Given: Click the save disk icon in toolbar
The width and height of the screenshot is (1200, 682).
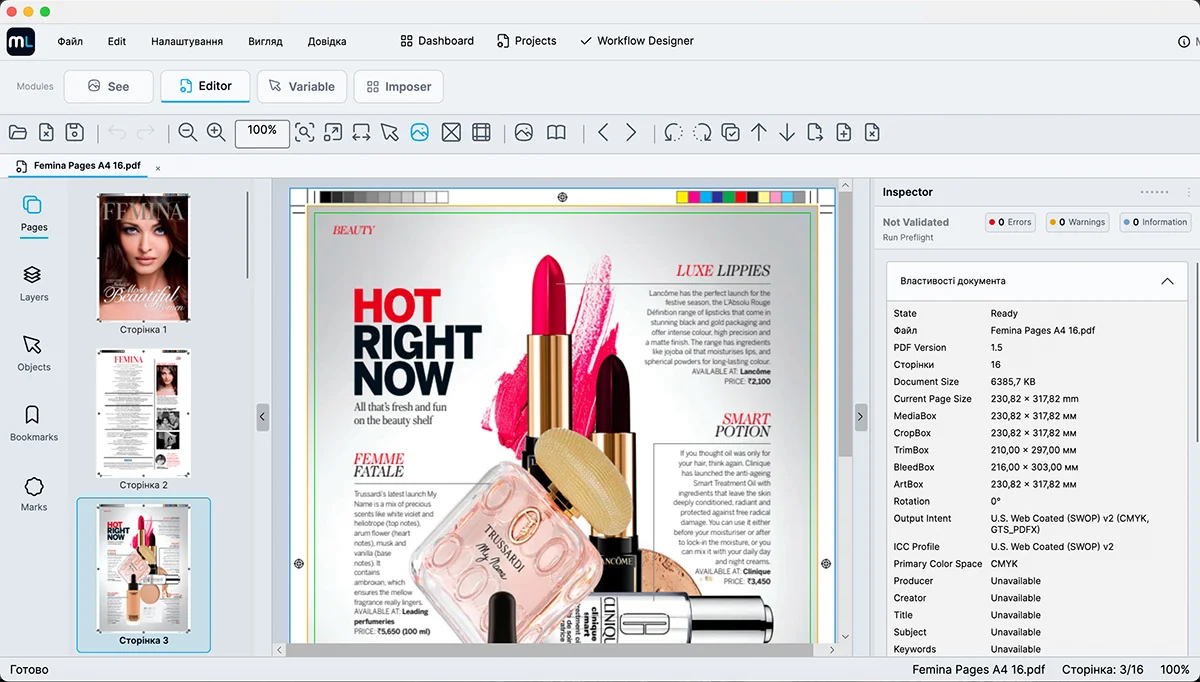Looking at the screenshot, I should click(x=74, y=132).
